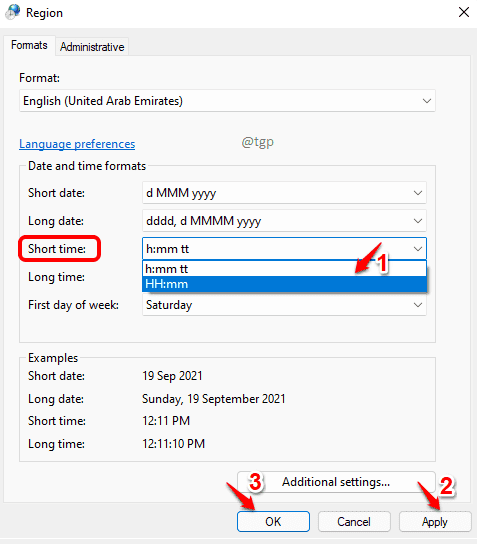477x544 pixels.
Task: Open the English (United Arab Emirates) combo box
Action: pos(227,101)
